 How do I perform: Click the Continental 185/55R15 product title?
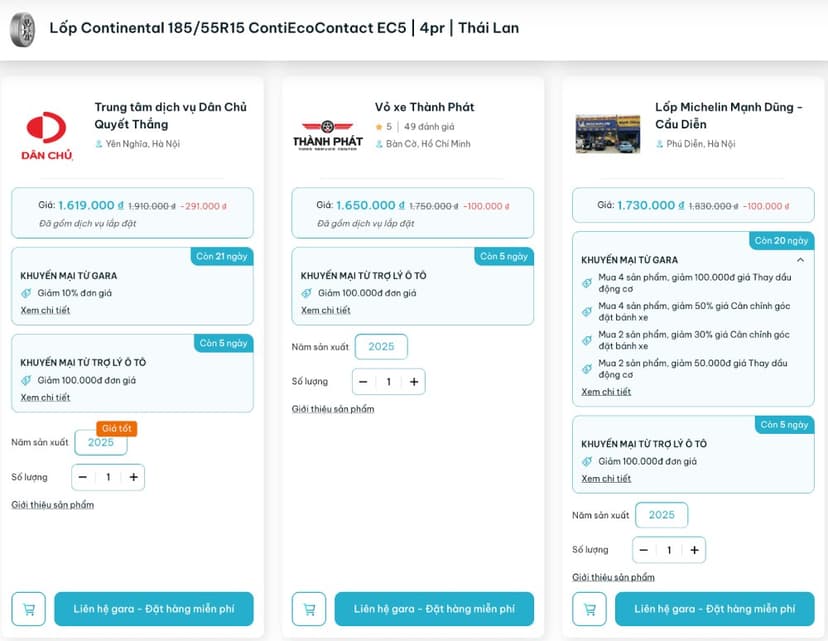click(x=284, y=28)
